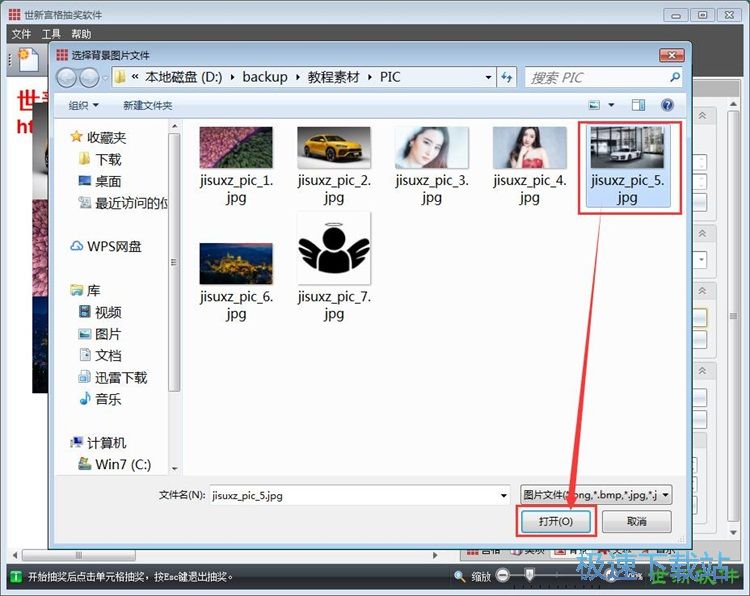Click the blue help question mark icon

[x=667, y=105]
